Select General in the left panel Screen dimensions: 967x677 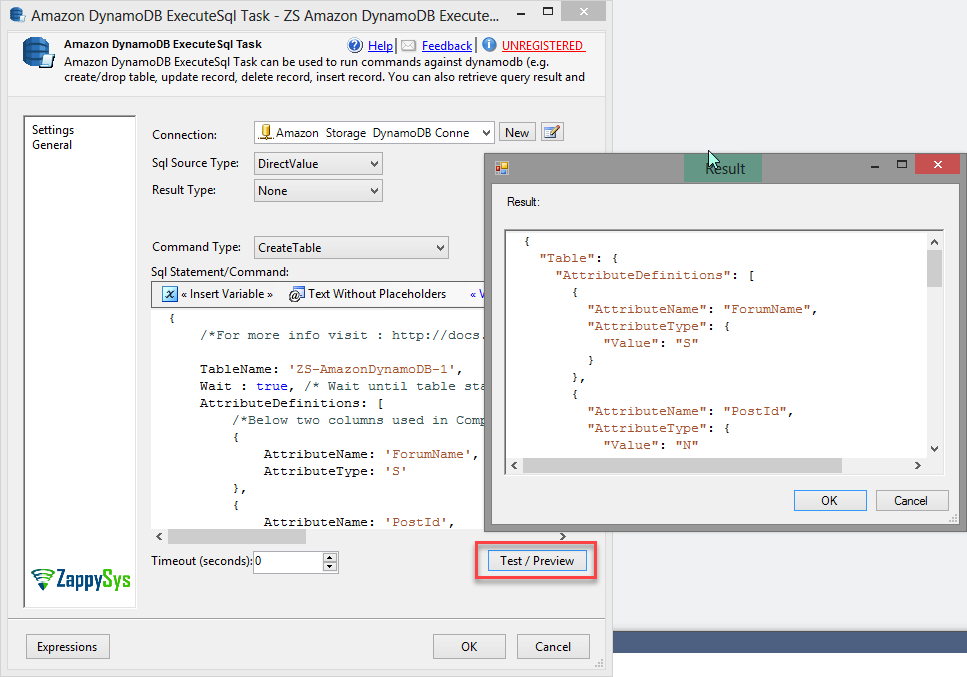pos(52,145)
